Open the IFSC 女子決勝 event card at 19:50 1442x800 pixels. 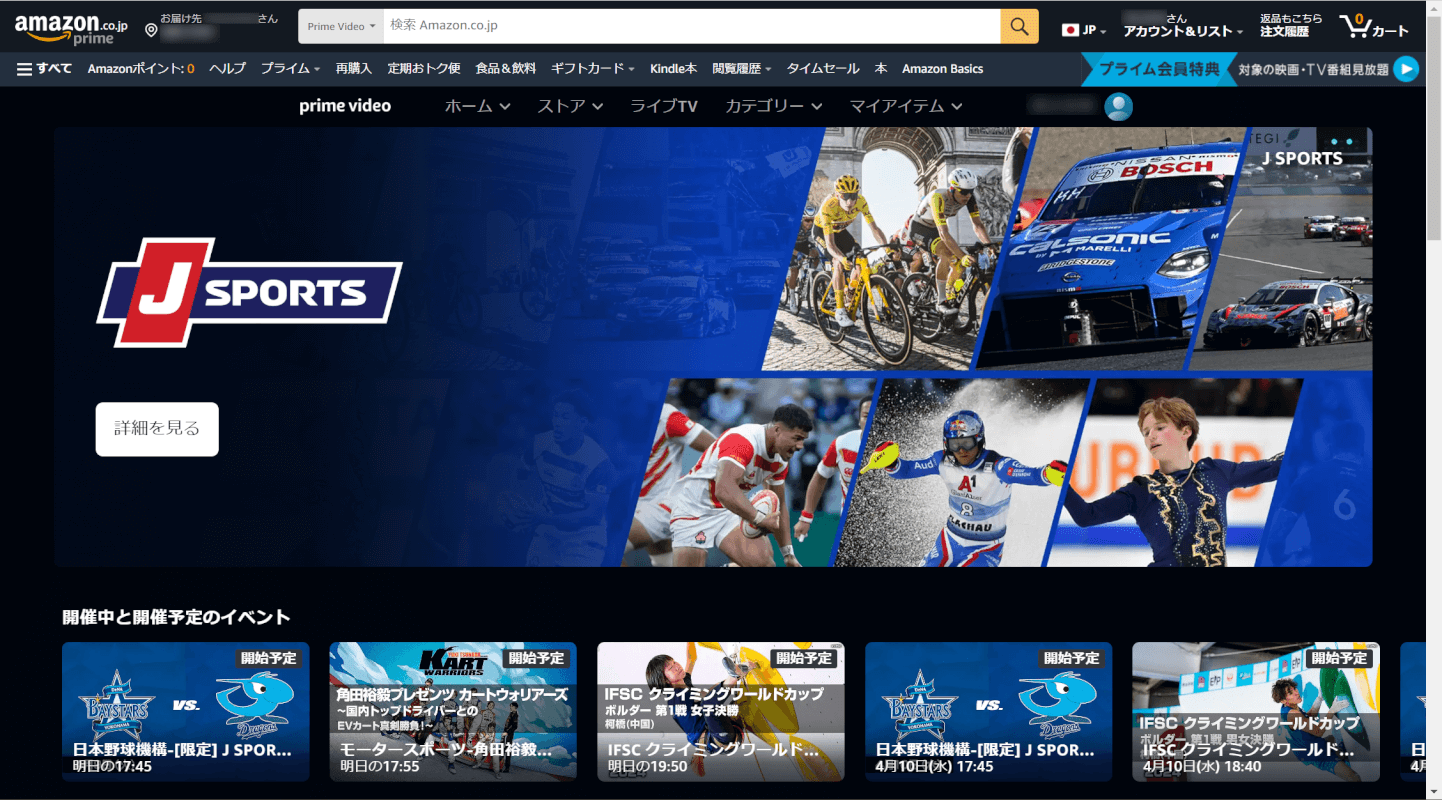coord(721,711)
